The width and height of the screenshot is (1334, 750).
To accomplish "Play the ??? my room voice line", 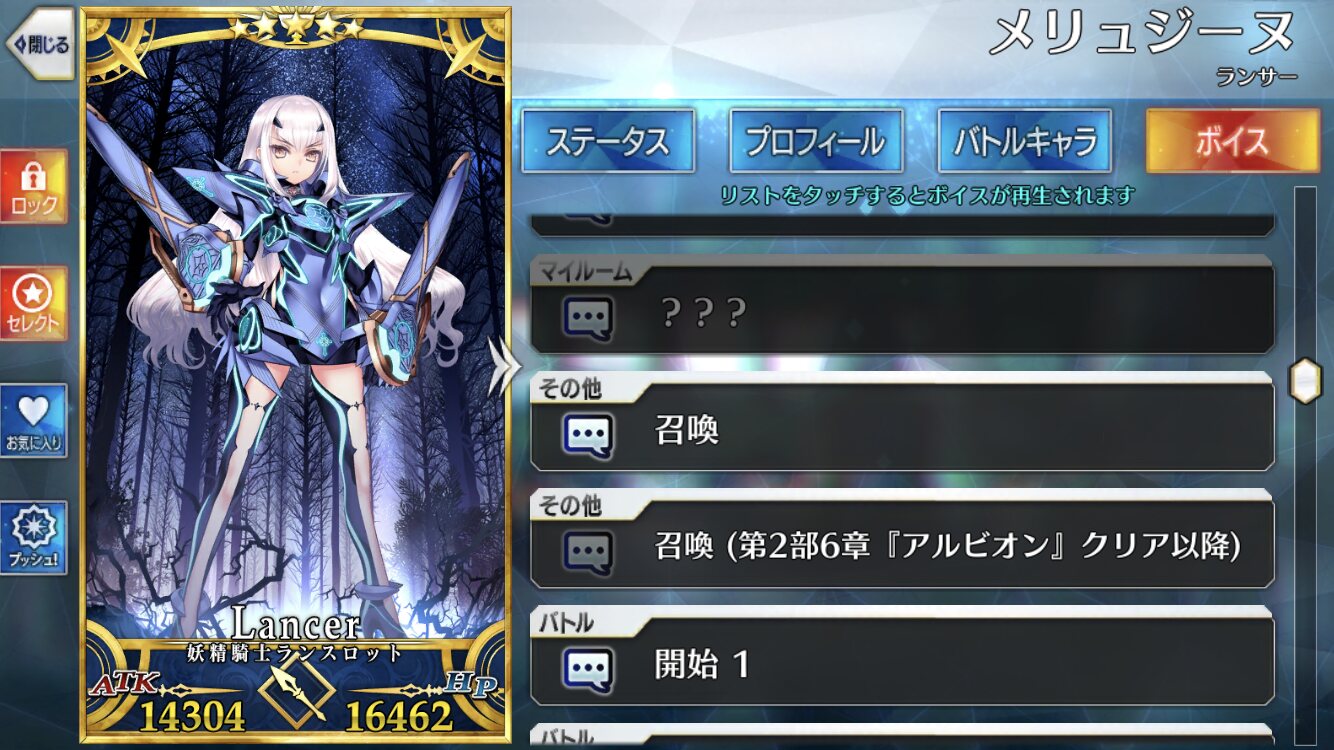I will click(902, 306).
